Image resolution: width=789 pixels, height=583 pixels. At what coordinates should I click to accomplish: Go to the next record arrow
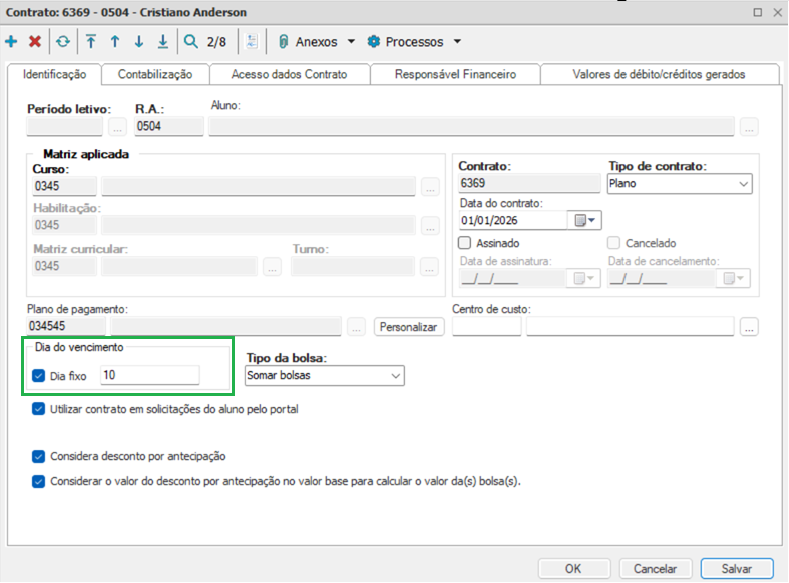coord(139,41)
